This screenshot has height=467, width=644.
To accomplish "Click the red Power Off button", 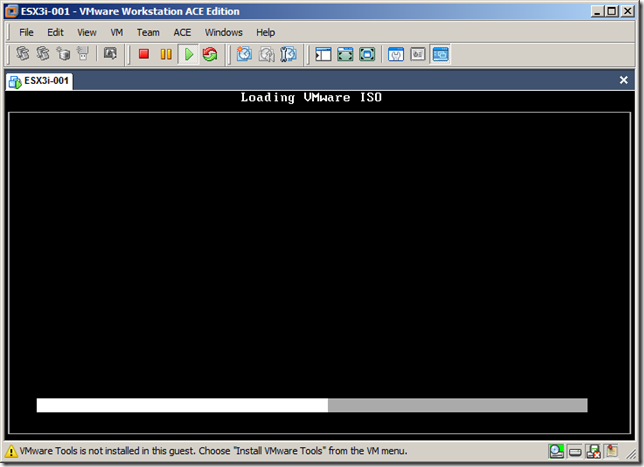I will (144, 54).
